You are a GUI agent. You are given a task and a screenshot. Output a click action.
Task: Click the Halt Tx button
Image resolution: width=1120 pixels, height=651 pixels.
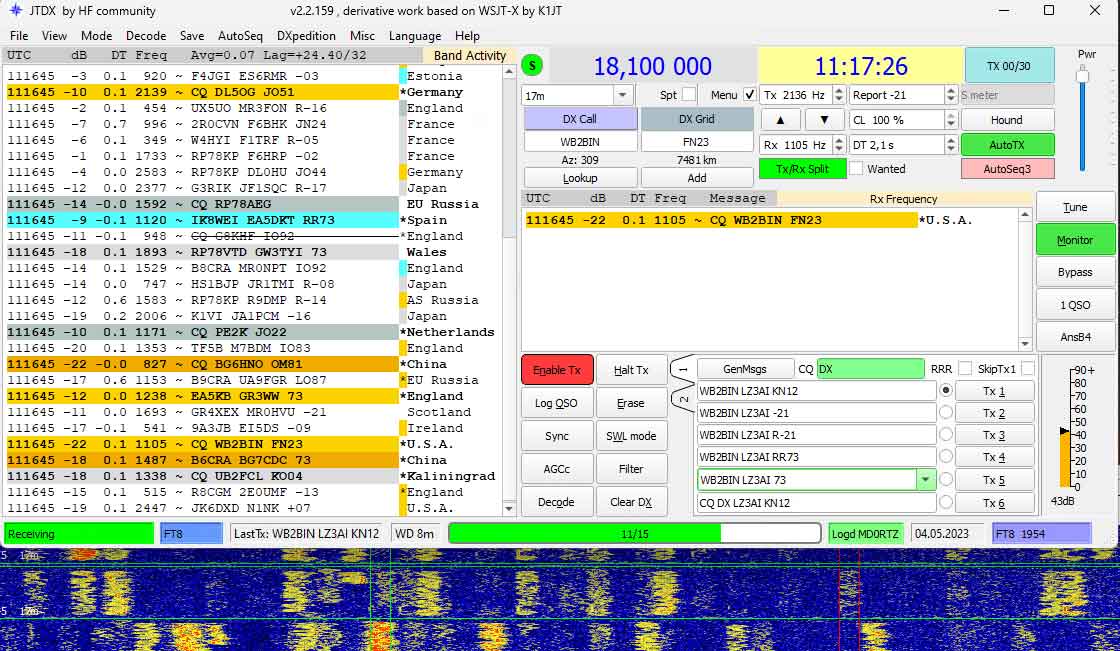631,370
